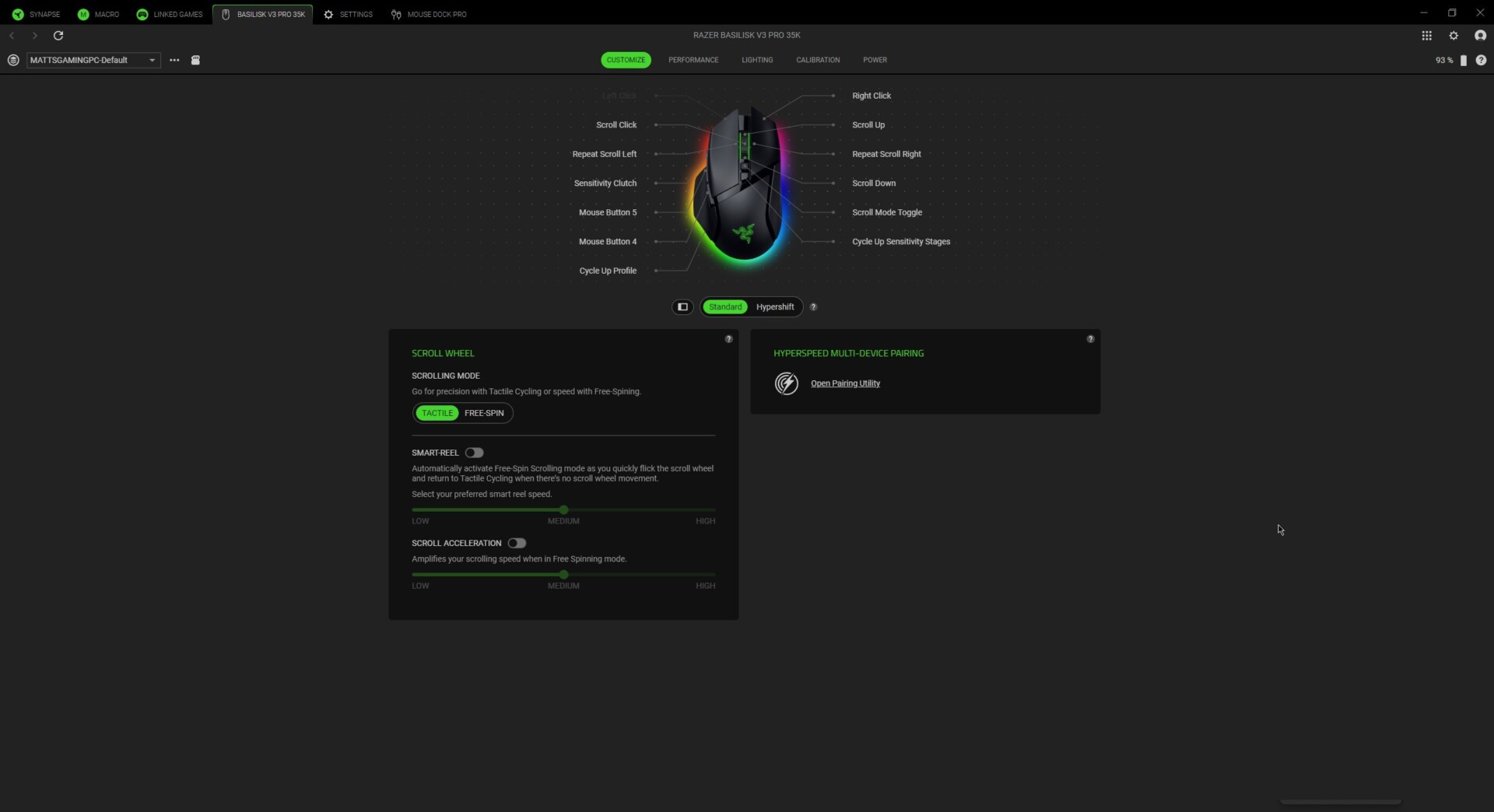Click the settings gear icon top right
This screenshot has width=1494, height=812.
tap(1454, 35)
